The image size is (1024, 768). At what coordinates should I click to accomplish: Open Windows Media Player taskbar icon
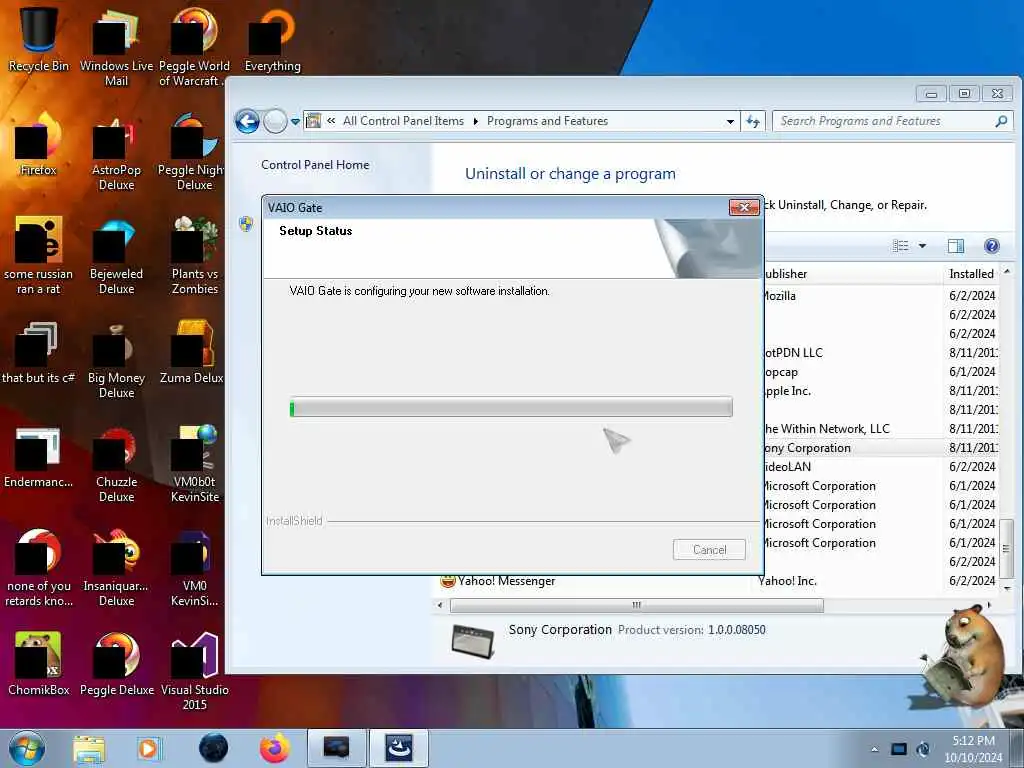148,748
